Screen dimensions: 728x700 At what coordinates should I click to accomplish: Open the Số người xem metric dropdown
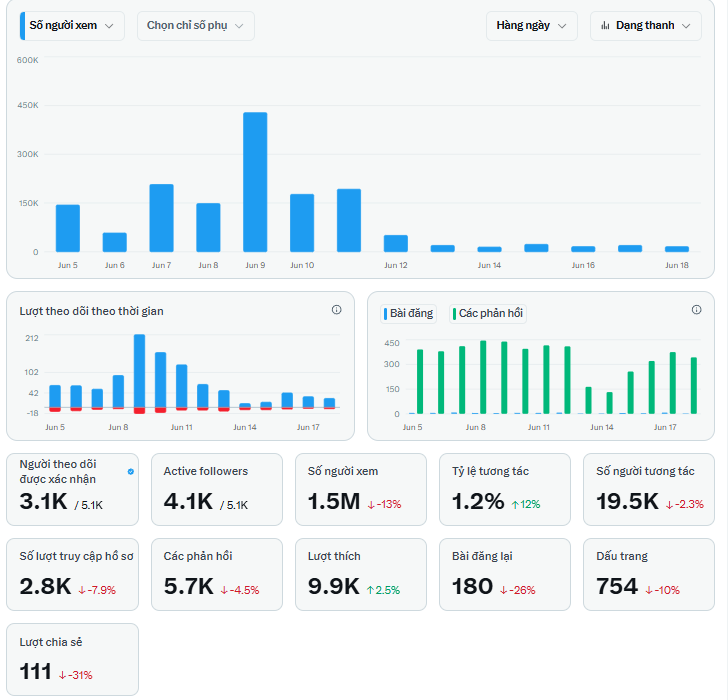(x=72, y=26)
